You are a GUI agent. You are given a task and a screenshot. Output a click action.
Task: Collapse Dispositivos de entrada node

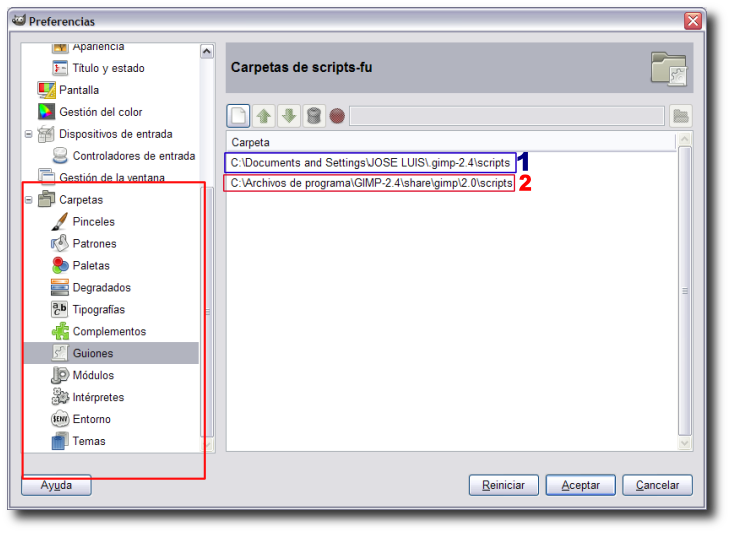pyautogui.click(x=29, y=134)
